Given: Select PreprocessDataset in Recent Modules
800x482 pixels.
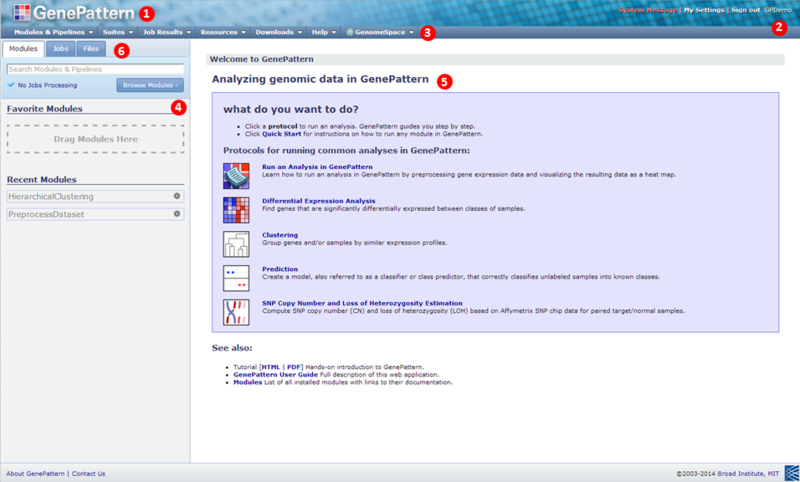Looking at the screenshot, I should [95, 214].
